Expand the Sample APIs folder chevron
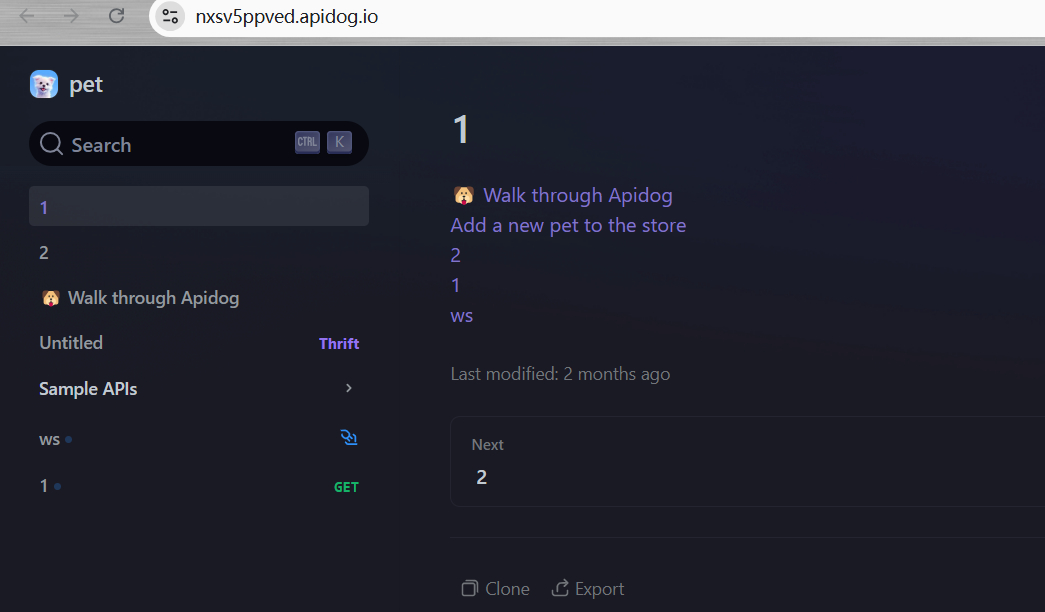 pos(349,388)
